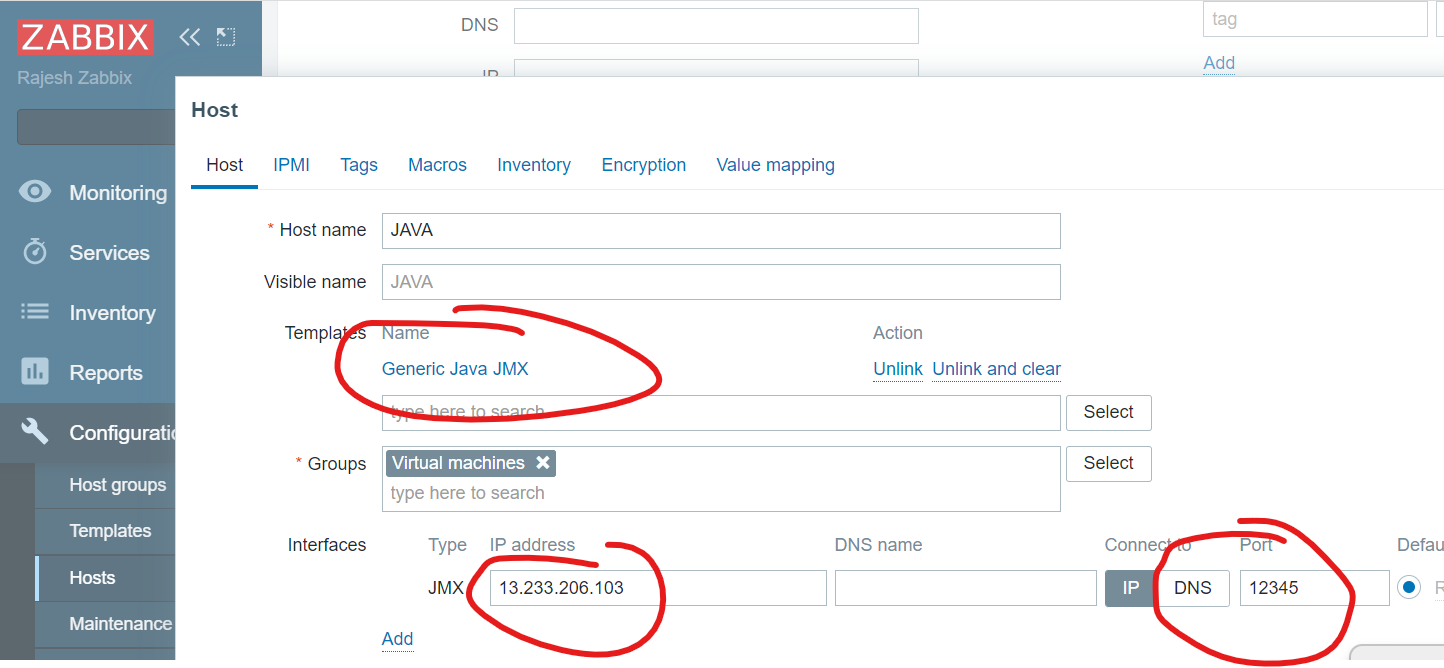This screenshot has height=668, width=1444.
Task: Switch to the IPMI tab
Action: [x=291, y=165]
